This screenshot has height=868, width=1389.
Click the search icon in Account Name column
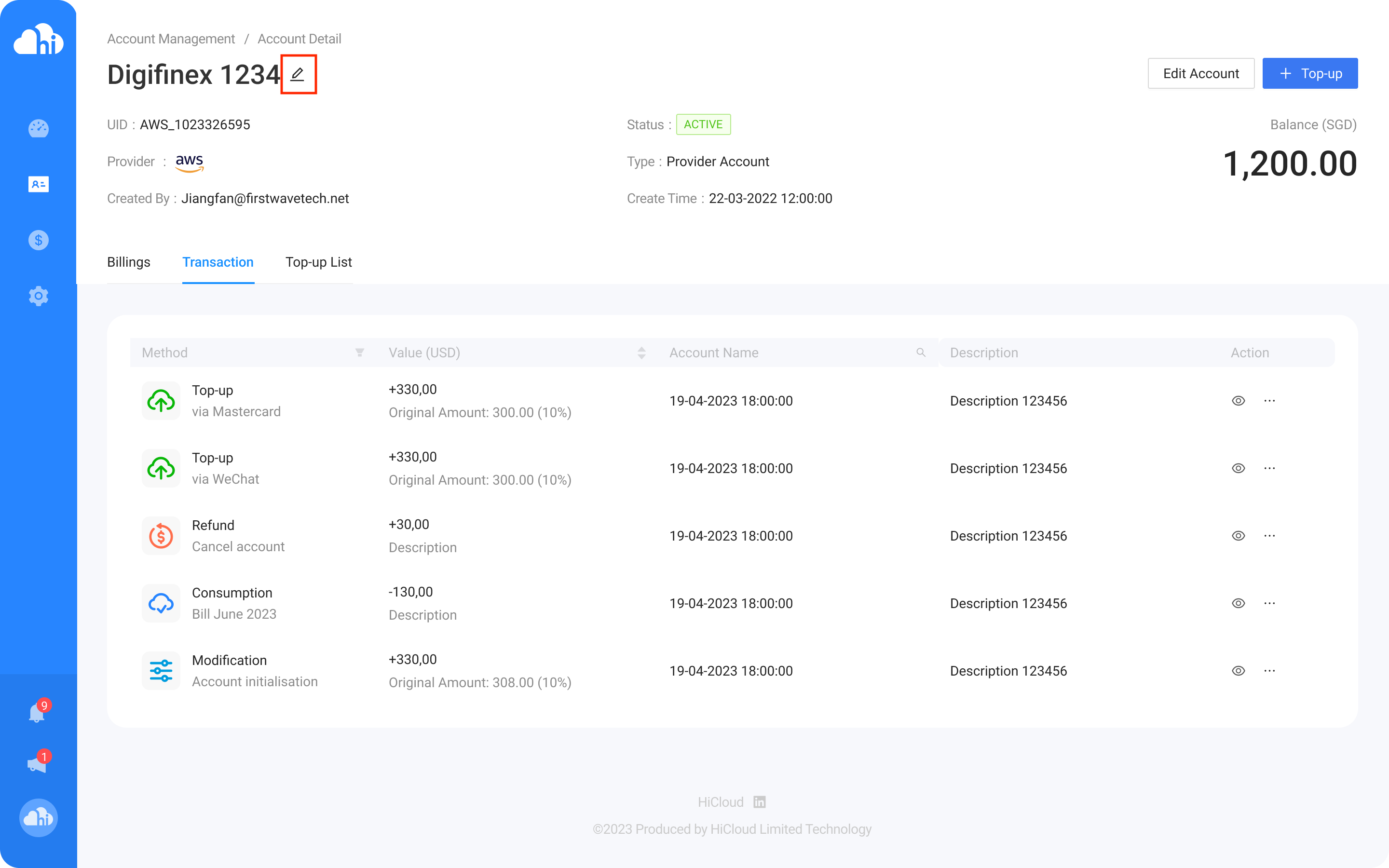click(x=921, y=353)
